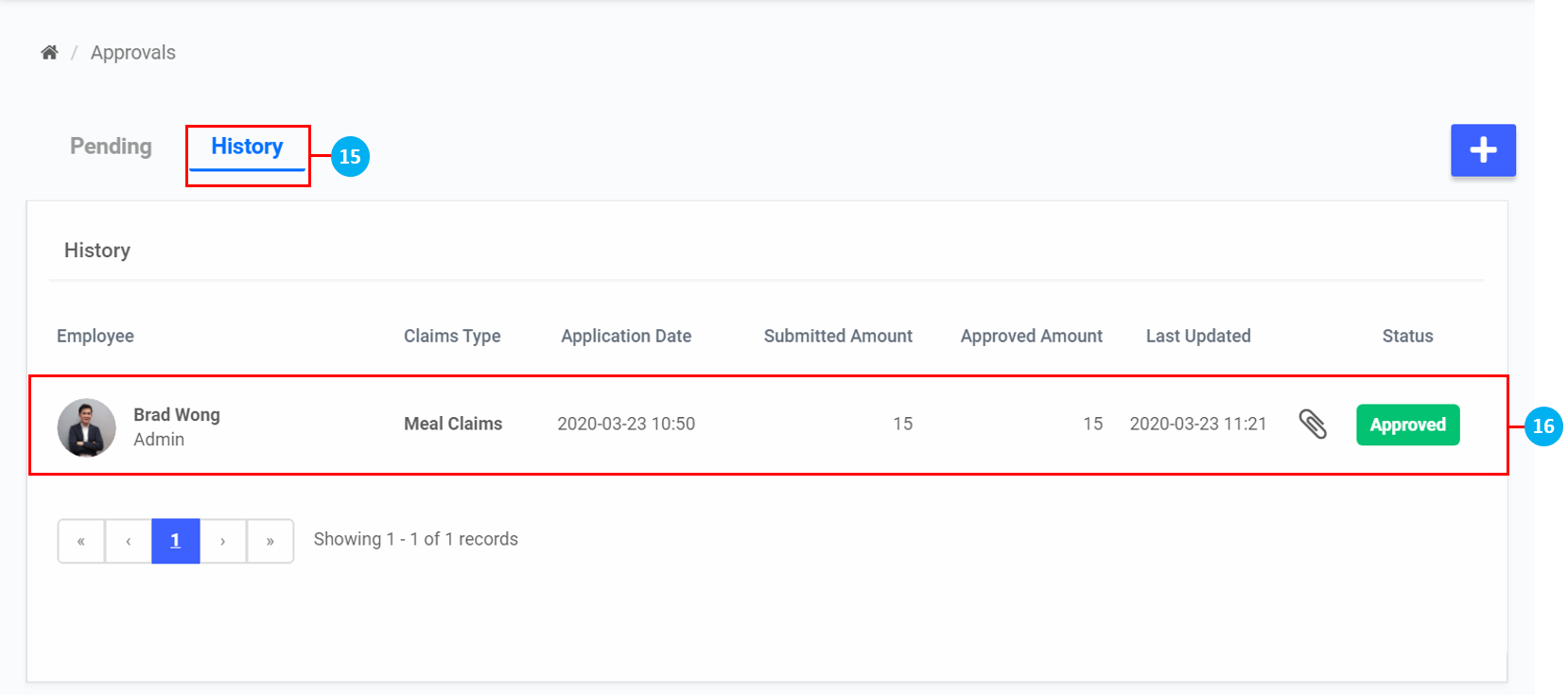This screenshot has width=1568, height=695.
Task: Go to next page arrow
Action: (223, 541)
